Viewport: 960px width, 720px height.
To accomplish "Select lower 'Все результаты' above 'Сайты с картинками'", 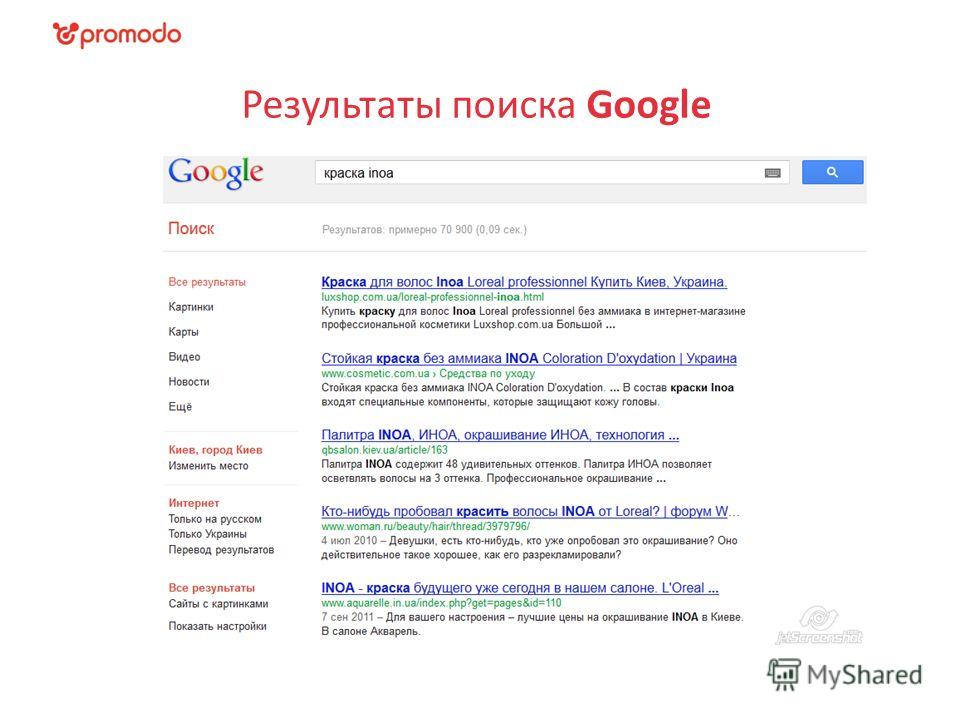I will pos(212,588).
